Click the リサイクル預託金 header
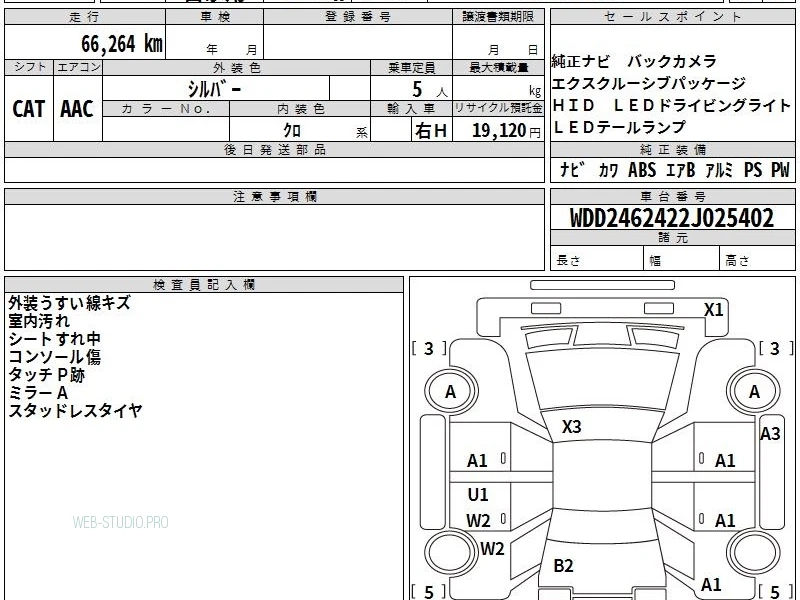Viewport: 800px width, 600px height. (498, 108)
